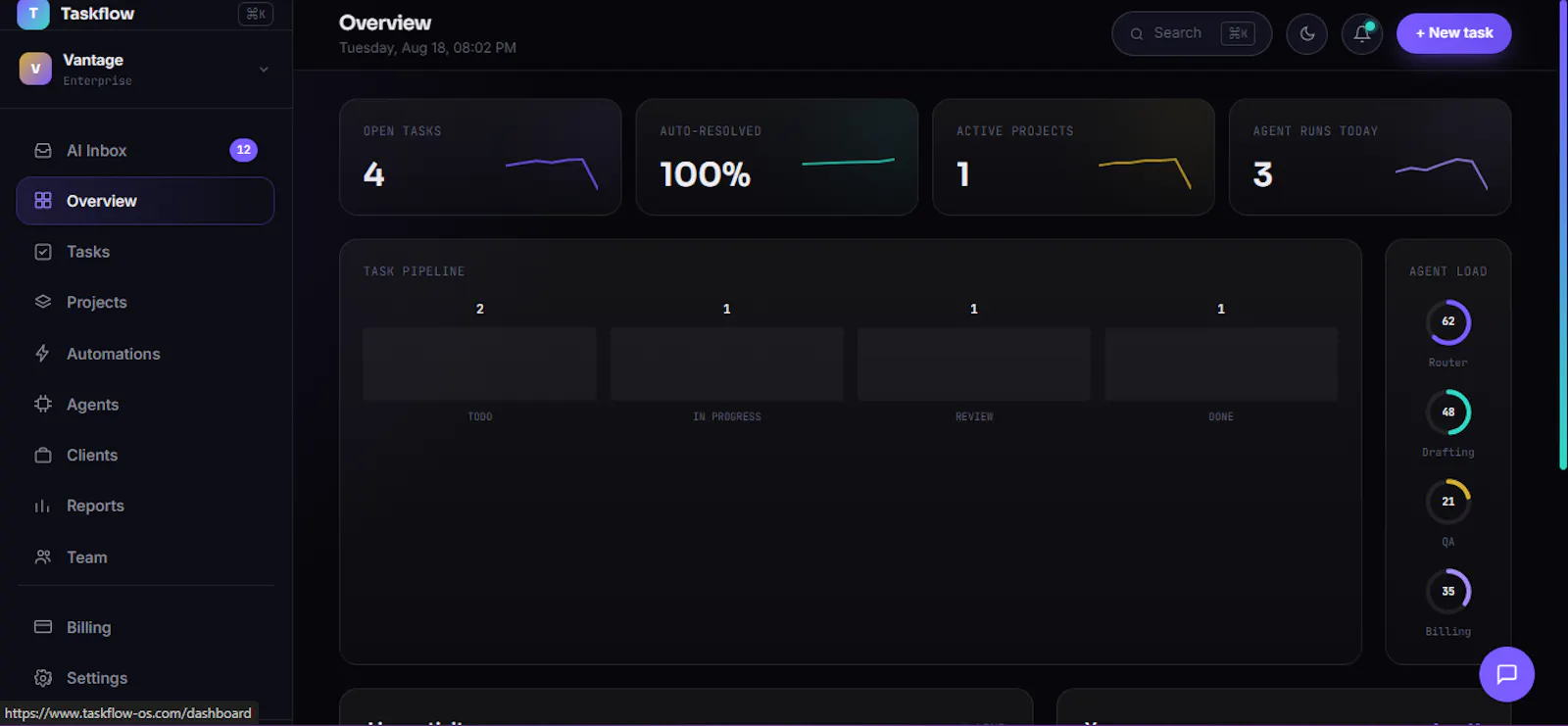Open the Team page
Viewport: 1568px width, 726px height.
pyautogui.click(x=145, y=557)
